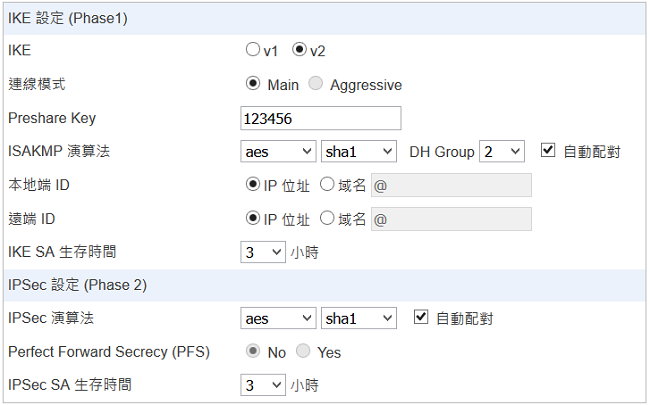Viewport: 650px width, 405px height.
Task: Click the Preshare Key input field
Action: pos(321,118)
